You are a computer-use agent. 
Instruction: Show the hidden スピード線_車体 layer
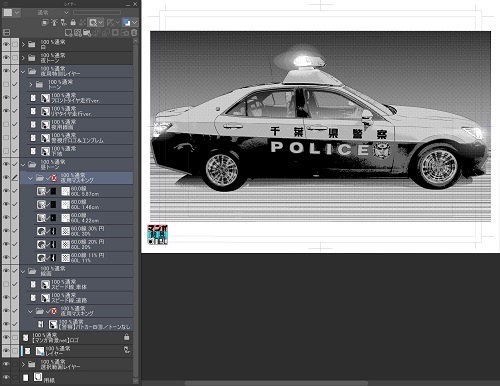[x=6, y=284]
